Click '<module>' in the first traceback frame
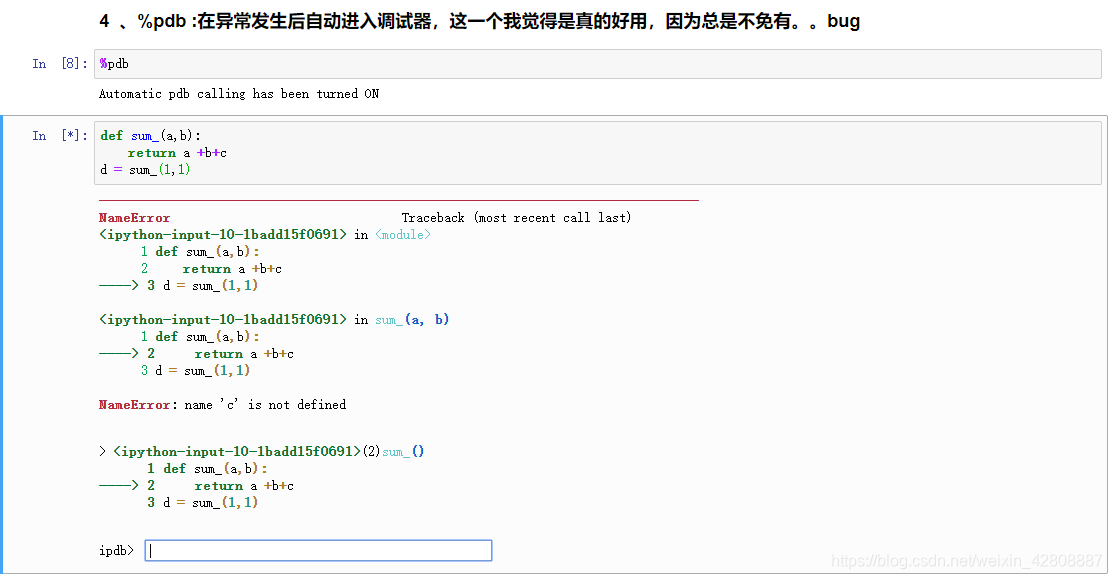 pos(403,235)
